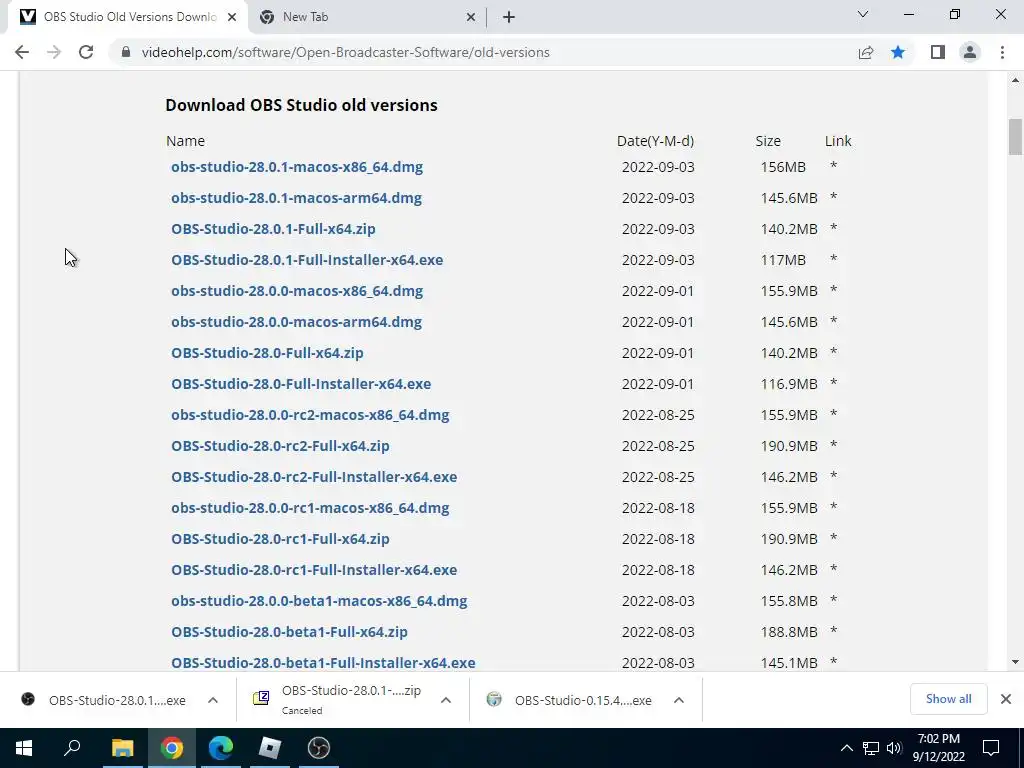Download OBS-Studio-28.0-Full-x64.zip

coord(267,353)
